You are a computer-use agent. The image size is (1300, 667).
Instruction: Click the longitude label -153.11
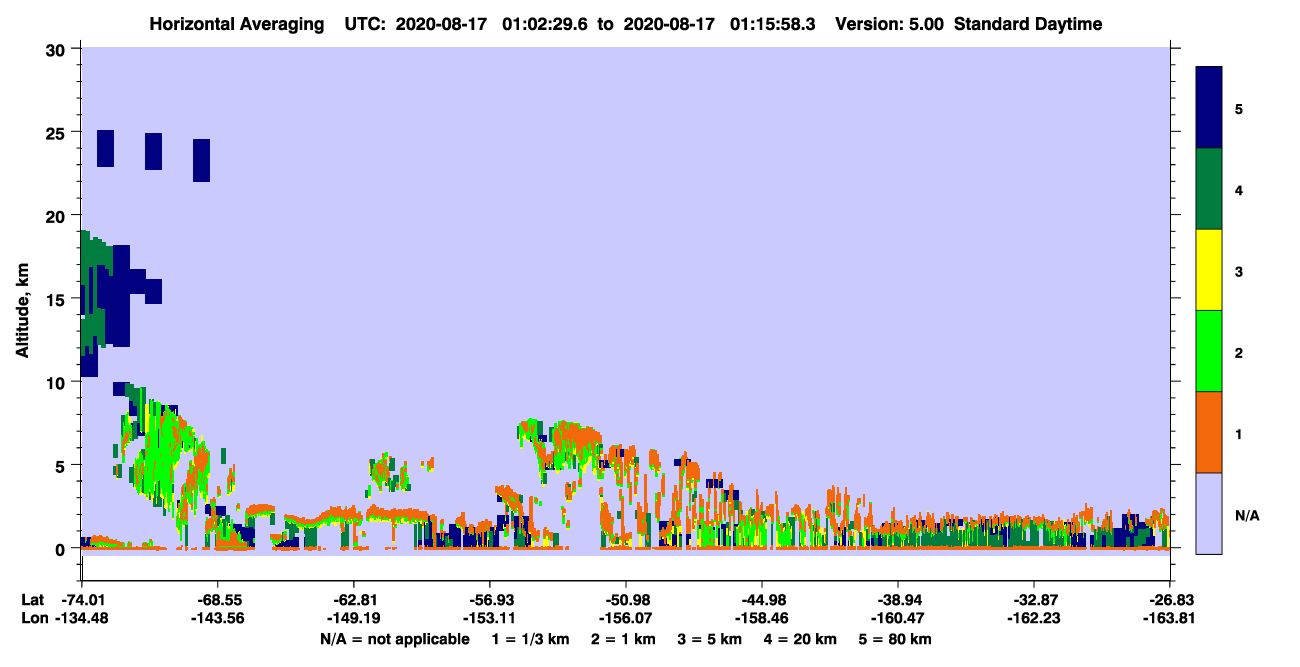point(489,618)
